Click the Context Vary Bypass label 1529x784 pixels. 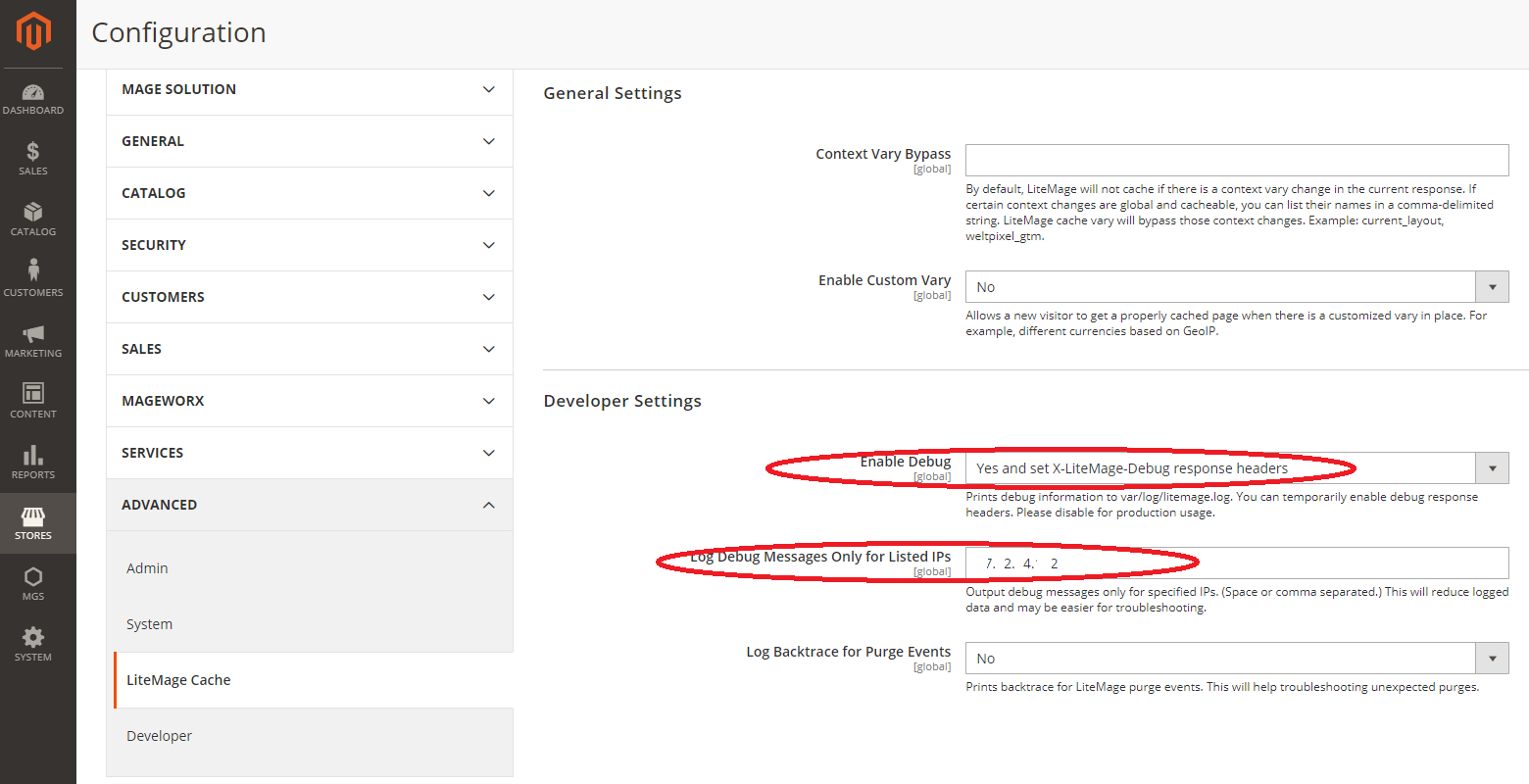point(883,154)
